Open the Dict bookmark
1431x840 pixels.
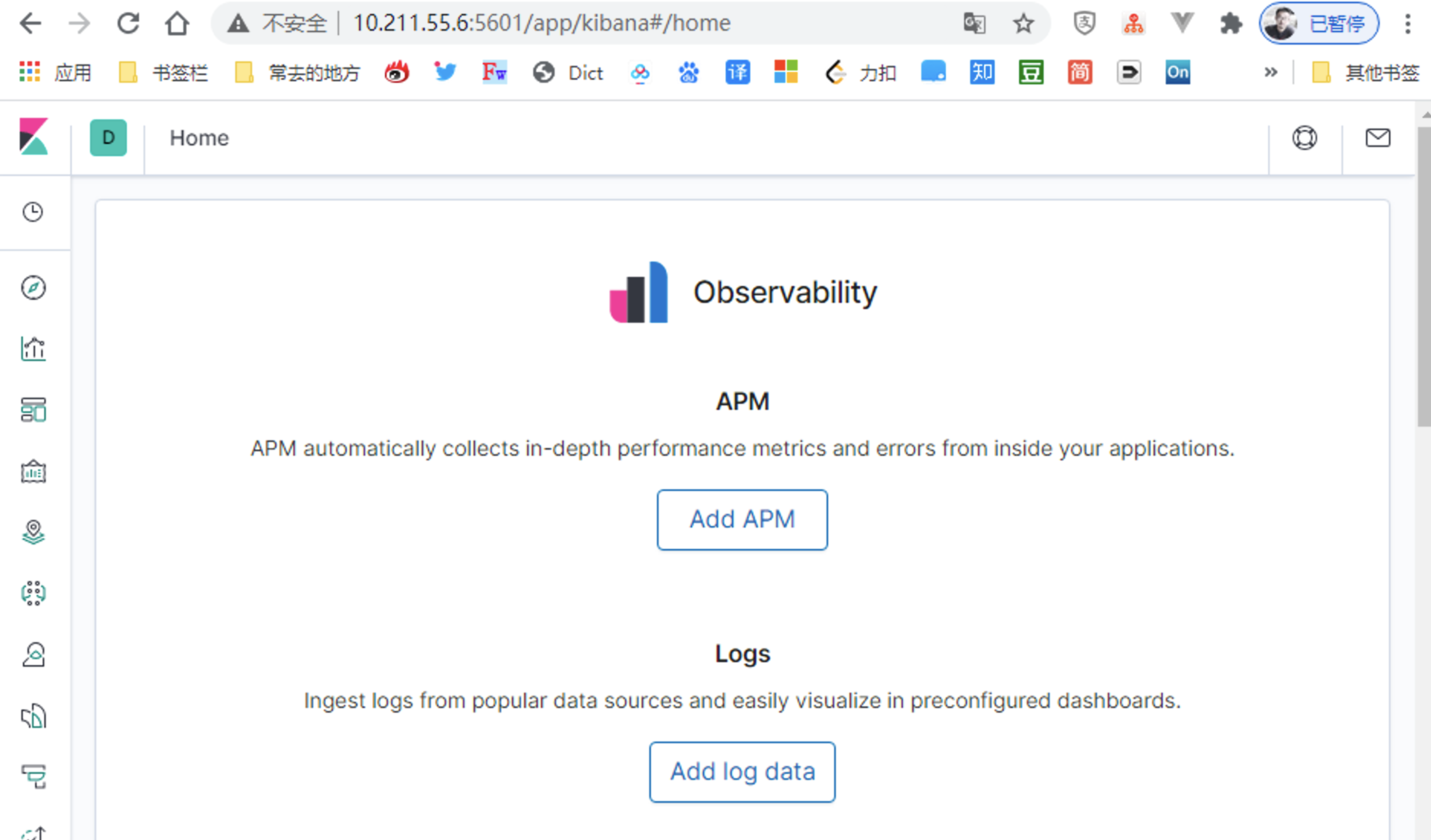tap(569, 73)
